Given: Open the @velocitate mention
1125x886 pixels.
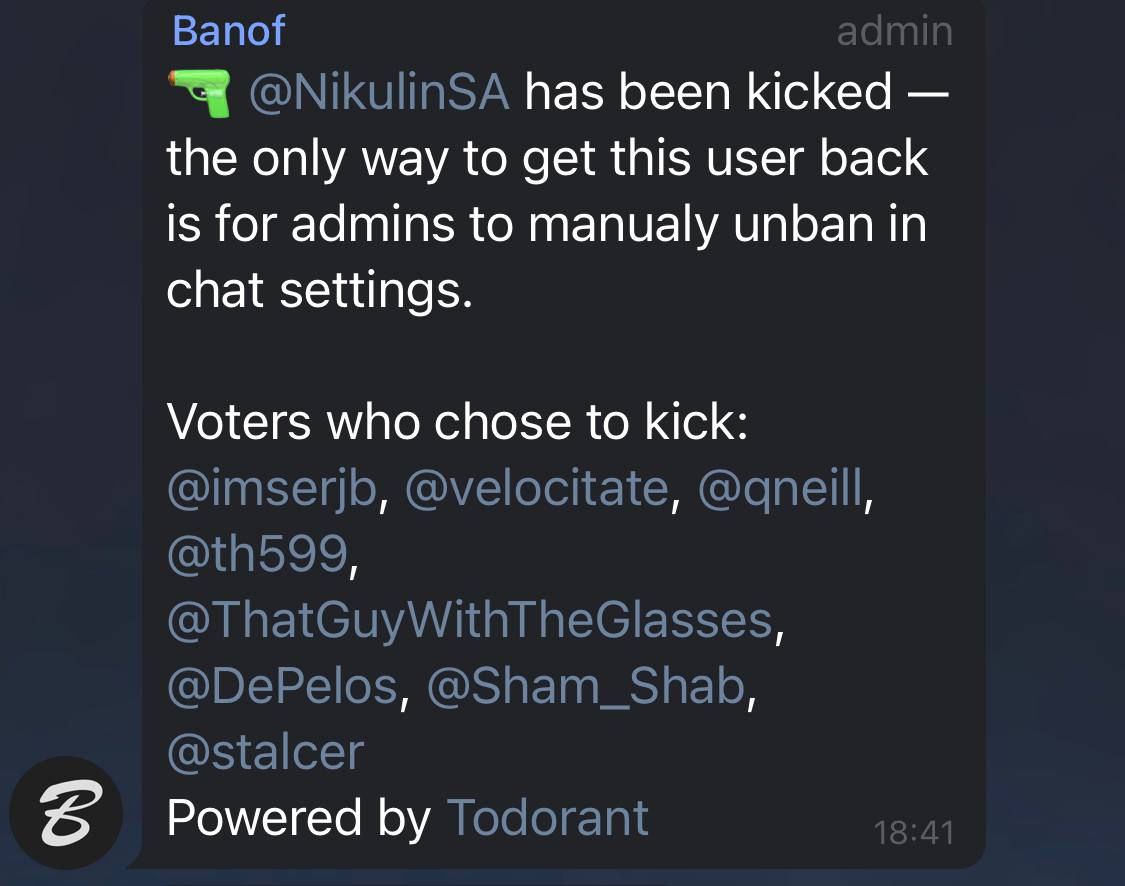Looking at the screenshot, I should [x=537, y=489].
